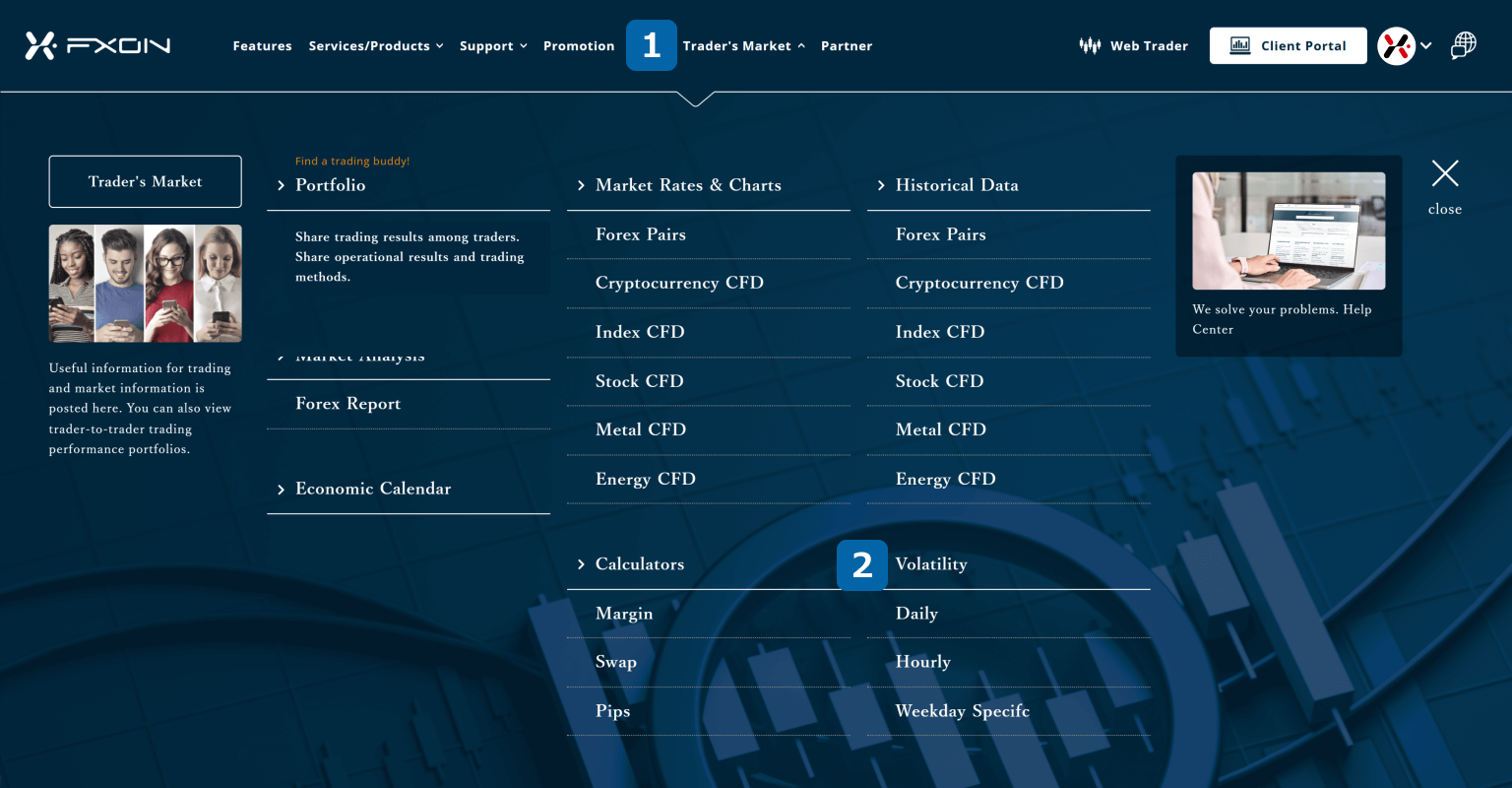Click the Historical Data chevron arrow
The height and width of the screenshot is (788, 1512).
click(881, 185)
